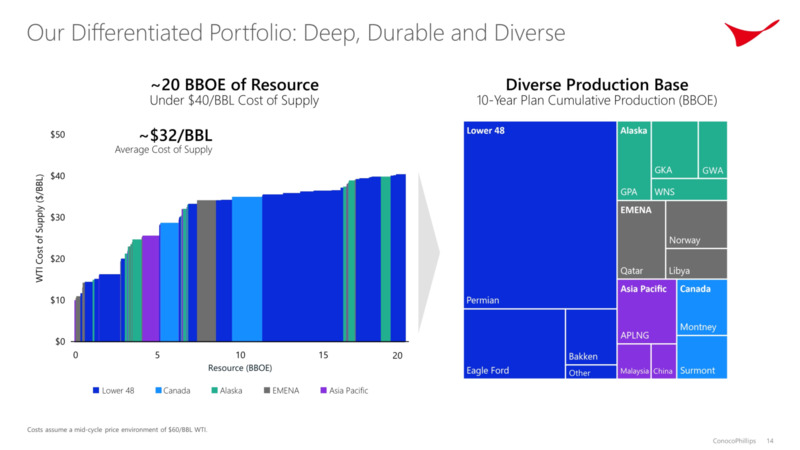Image resolution: width=800 pixels, height=450 pixels.
Task: Click the gray arrow between the charts
Action: [429, 253]
